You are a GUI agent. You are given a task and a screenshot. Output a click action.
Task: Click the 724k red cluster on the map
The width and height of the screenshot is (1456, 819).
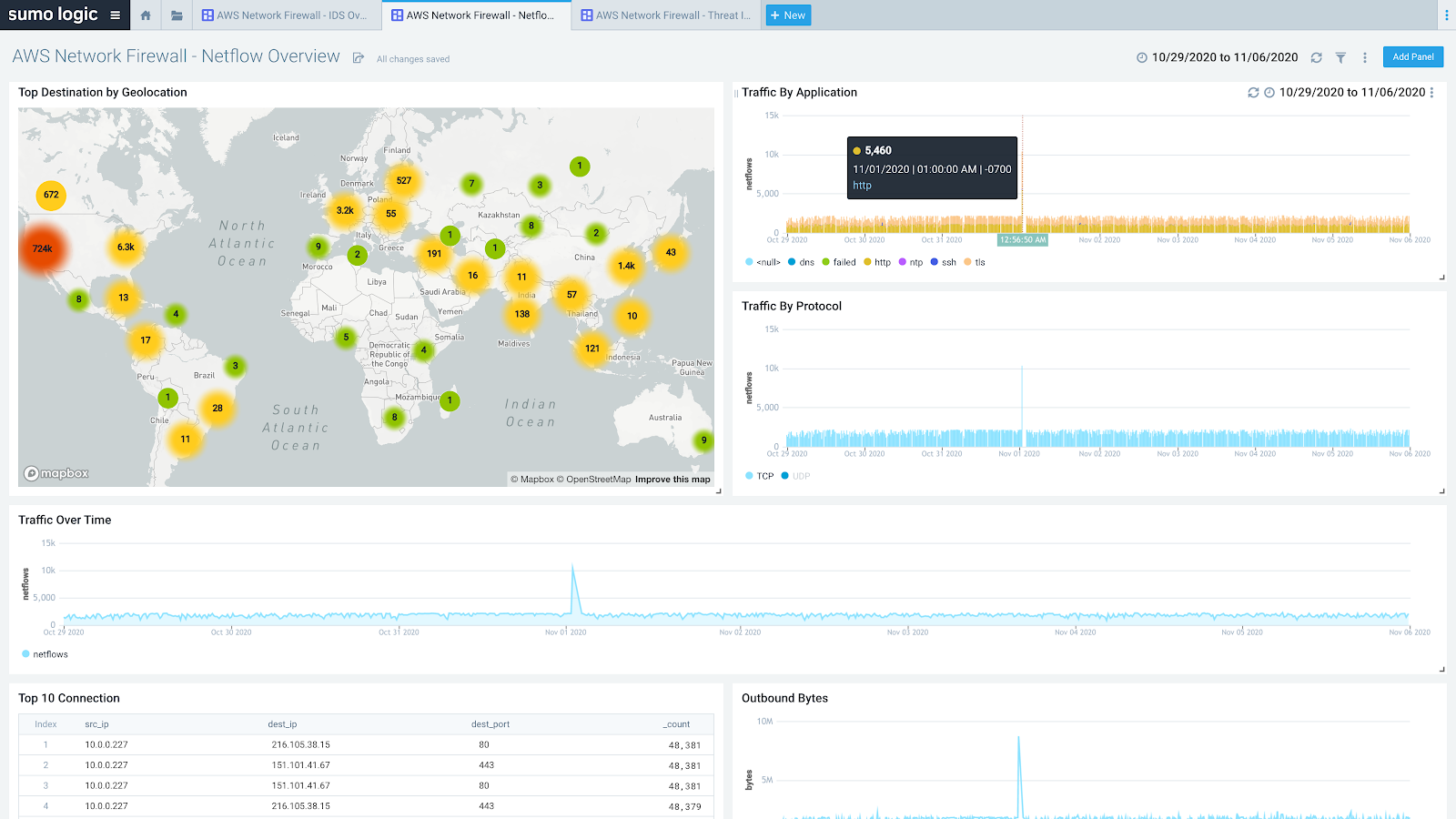[43, 248]
